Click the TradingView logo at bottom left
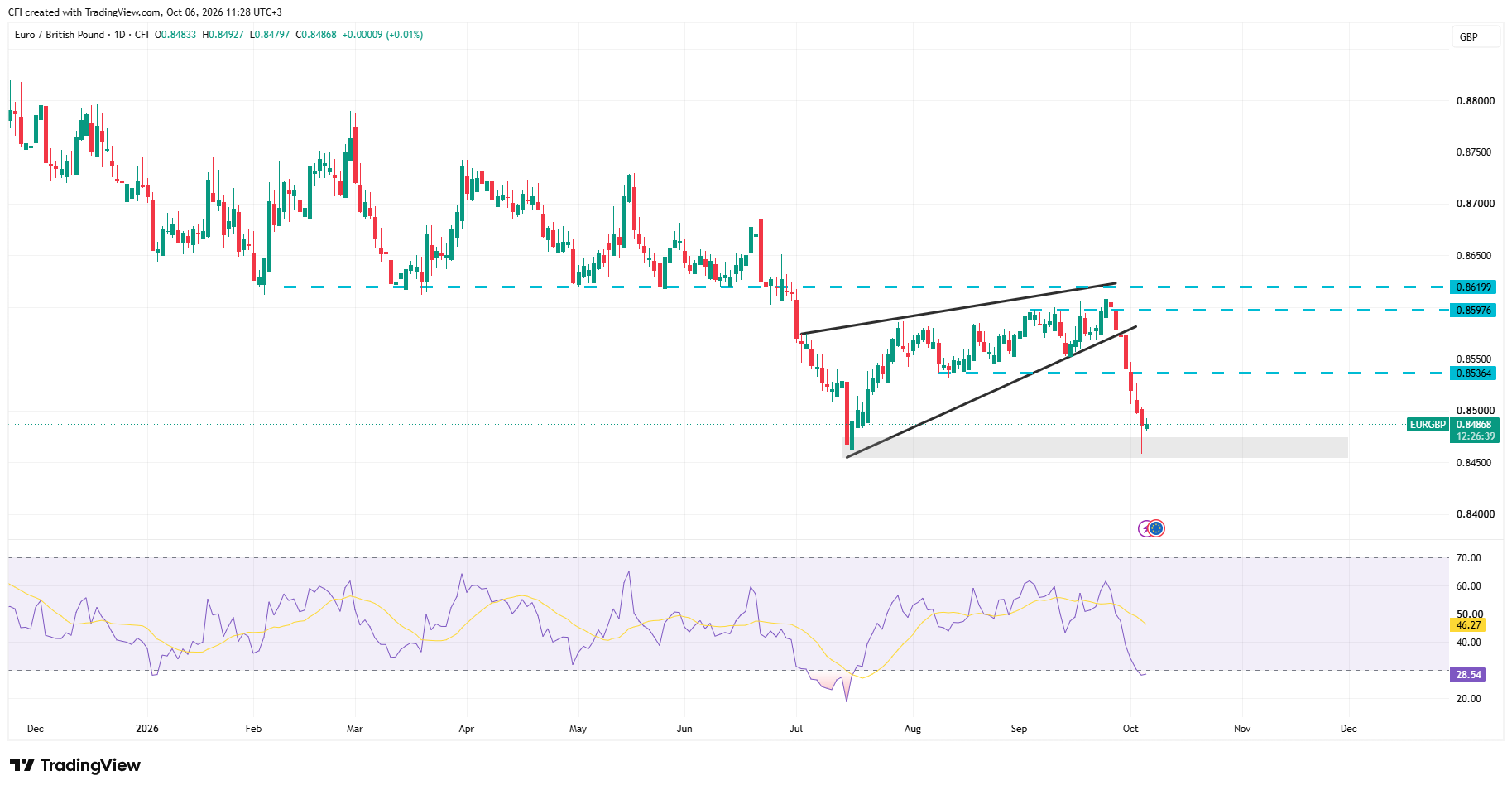The height and width of the screenshot is (790, 1512). pyautogui.click(x=75, y=765)
